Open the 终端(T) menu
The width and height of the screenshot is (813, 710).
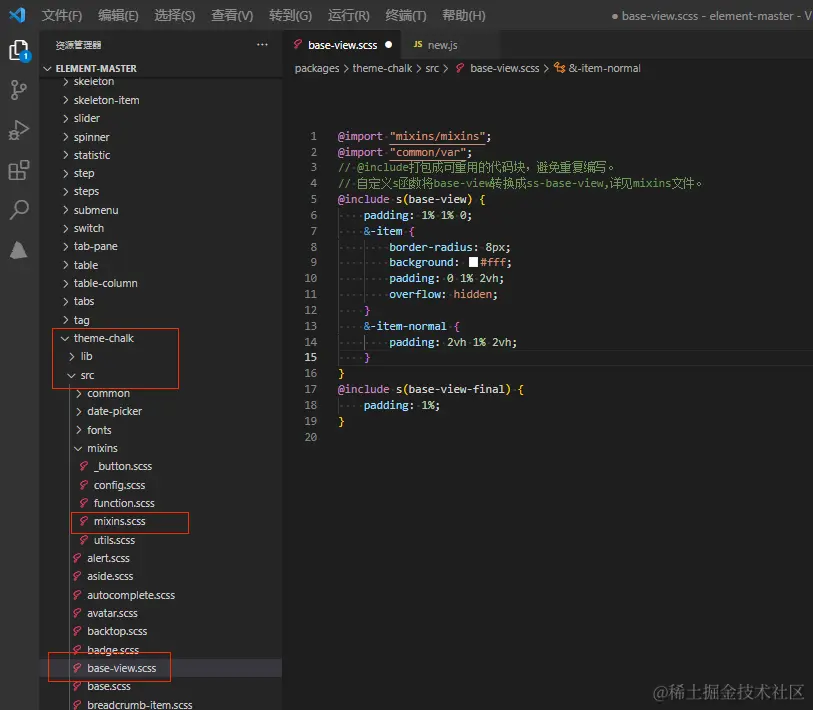click(x=405, y=16)
